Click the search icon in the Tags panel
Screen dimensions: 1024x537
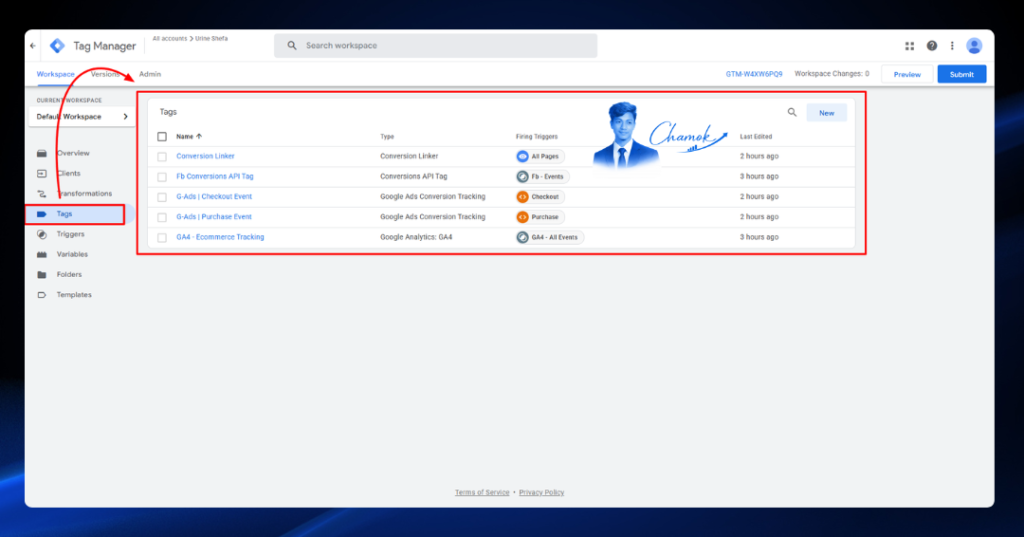click(792, 112)
